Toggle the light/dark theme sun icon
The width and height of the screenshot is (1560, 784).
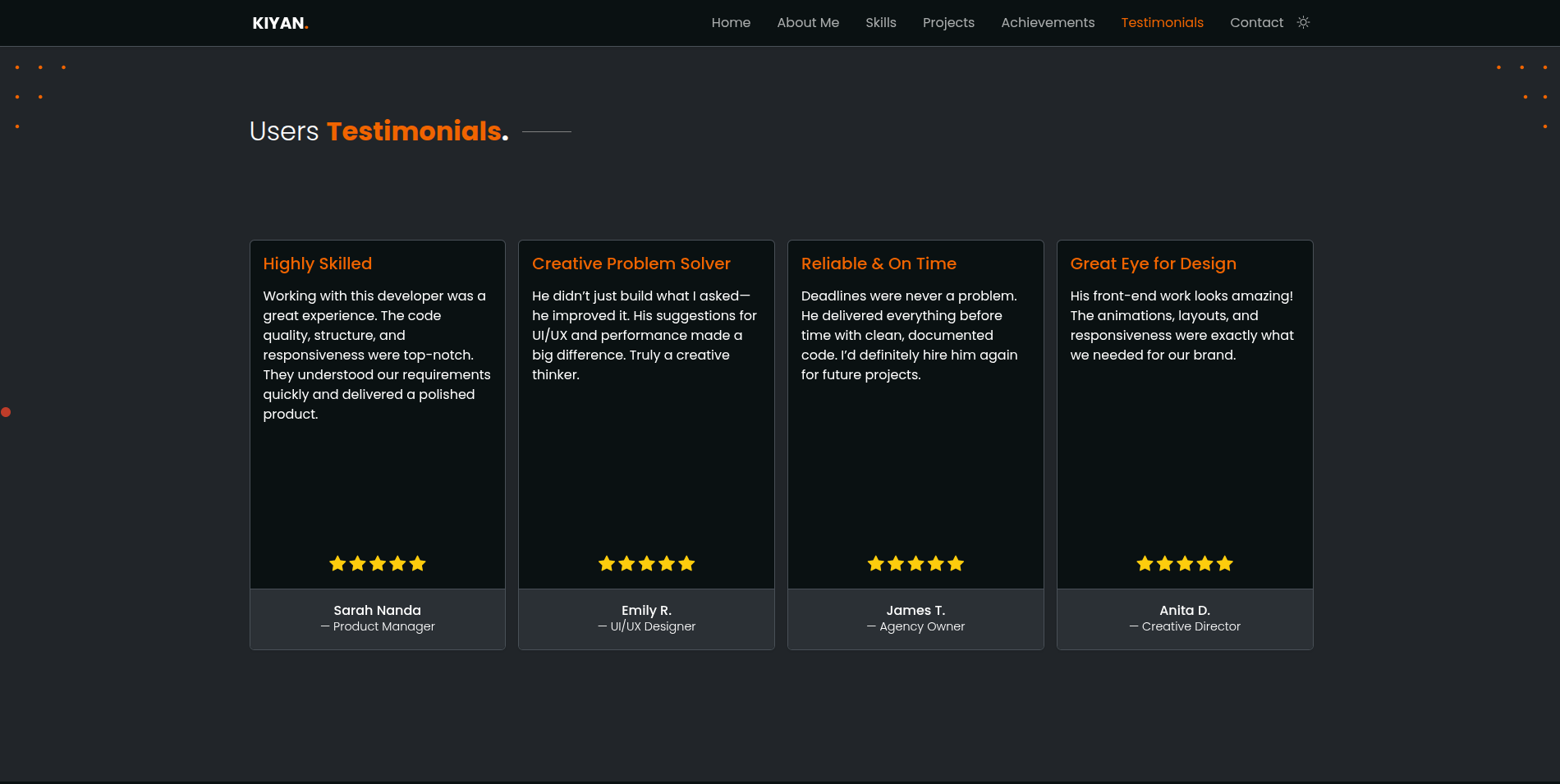[1303, 22]
